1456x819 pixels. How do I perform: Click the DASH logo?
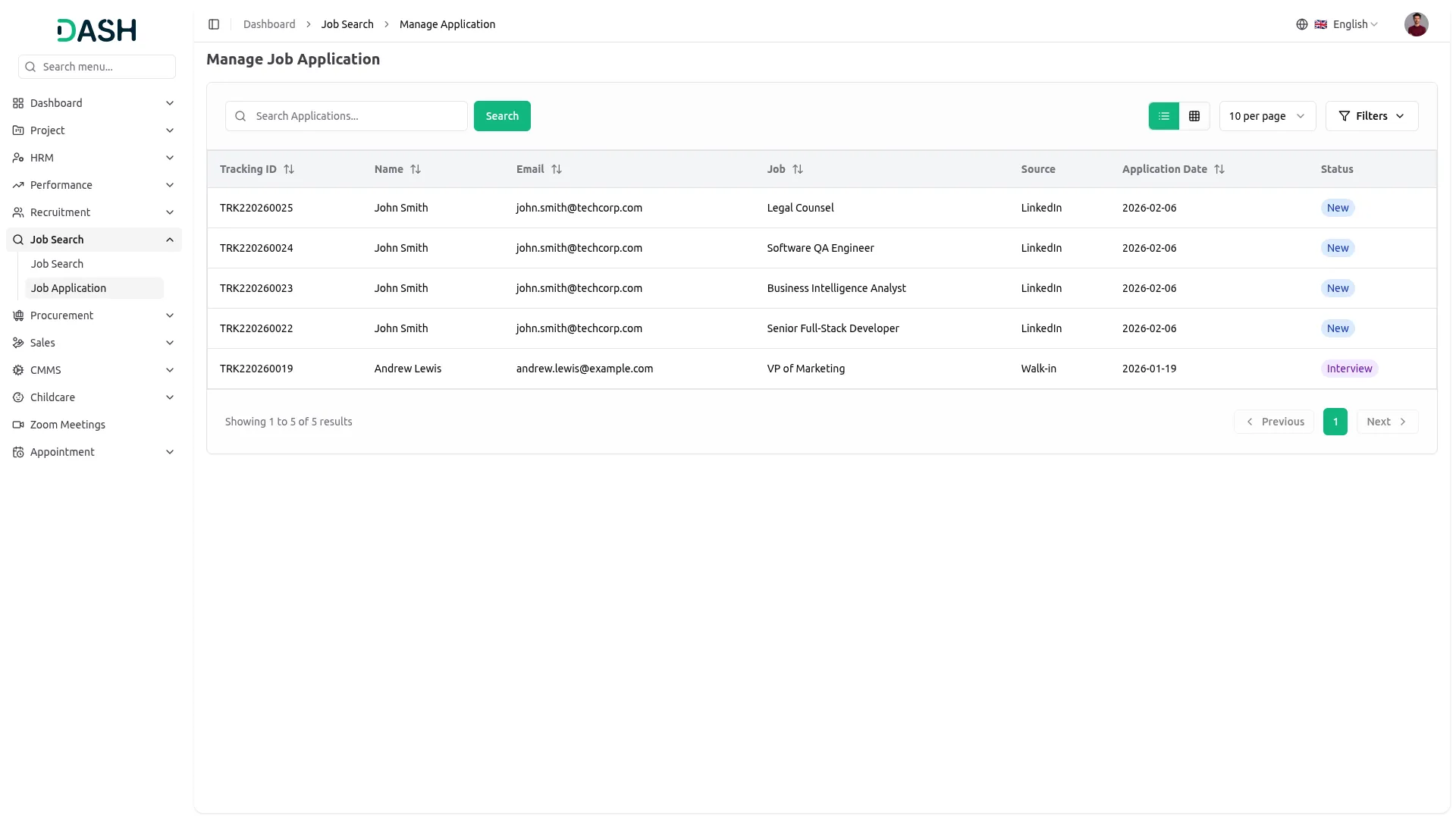(x=97, y=30)
